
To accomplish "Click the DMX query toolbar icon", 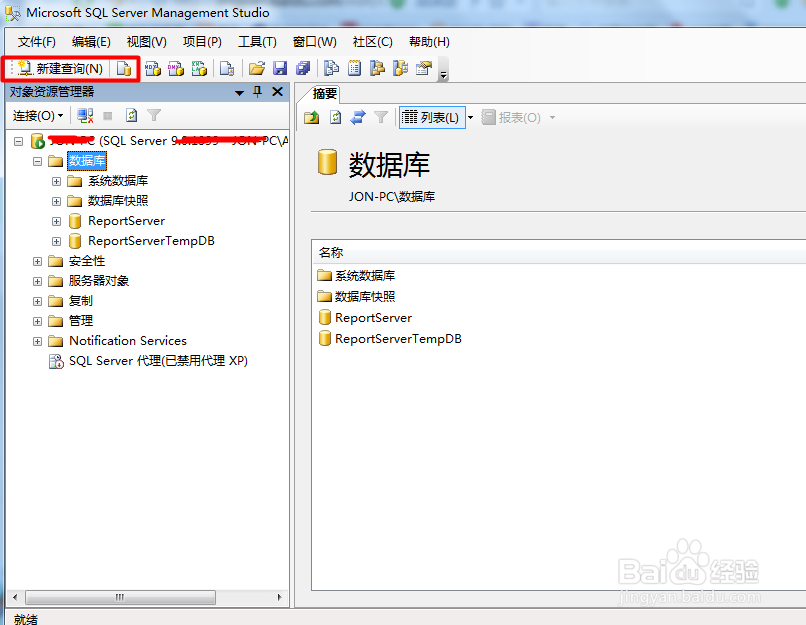I will click(x=176, y=68).
